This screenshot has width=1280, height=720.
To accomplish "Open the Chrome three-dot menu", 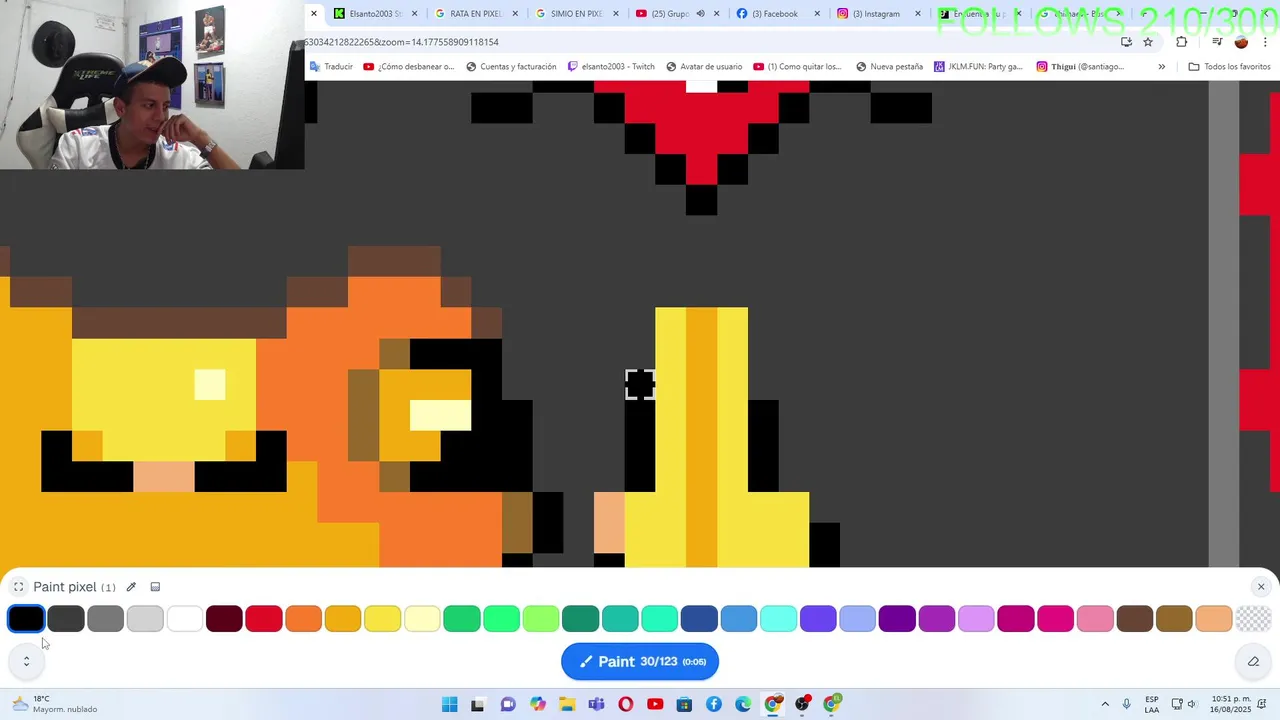I will click(x=1265, y=42).
